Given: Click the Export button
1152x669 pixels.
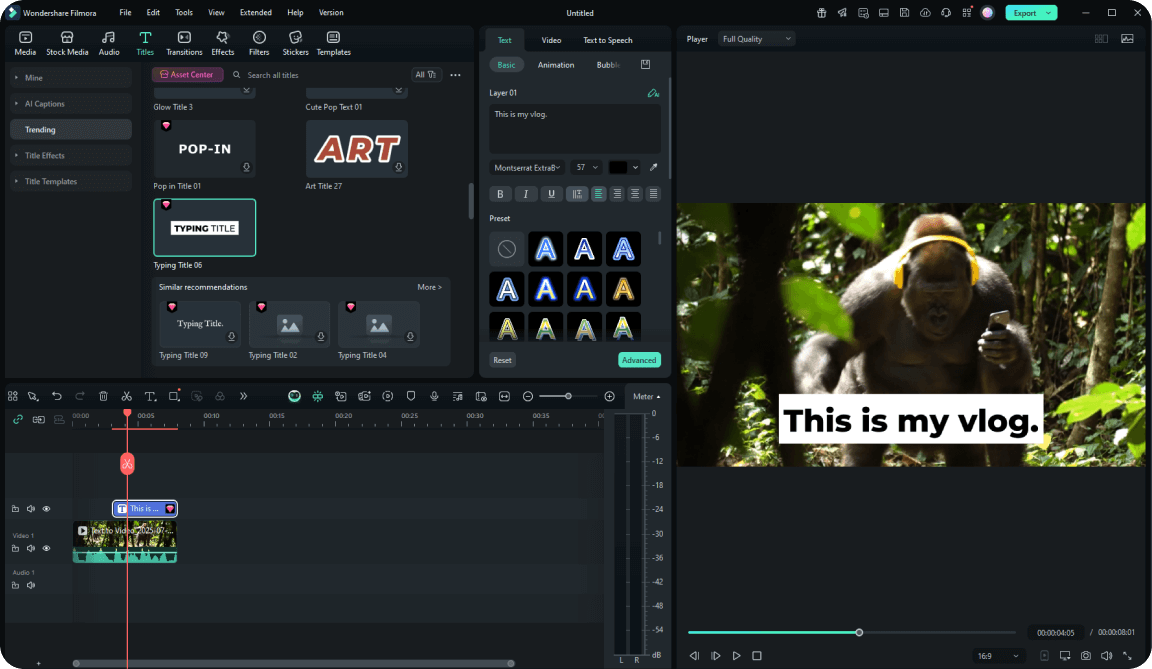Looking at the screenshot, I should pos(1031,12).
